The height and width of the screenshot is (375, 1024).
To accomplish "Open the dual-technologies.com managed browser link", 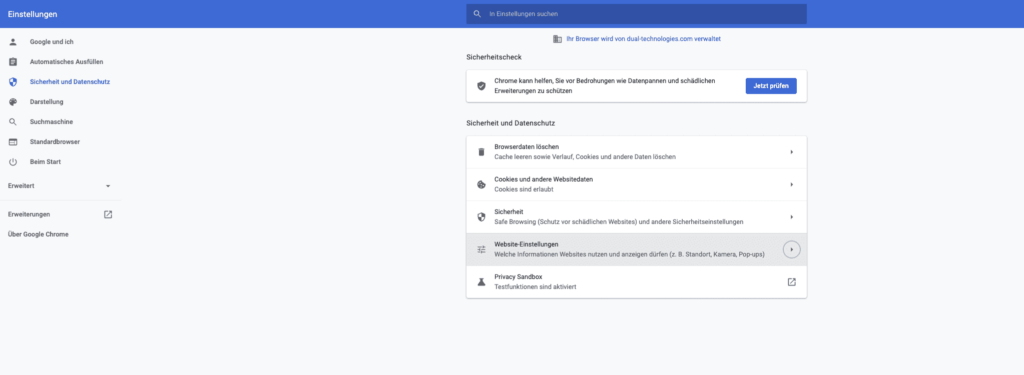I will coord(643,39).
